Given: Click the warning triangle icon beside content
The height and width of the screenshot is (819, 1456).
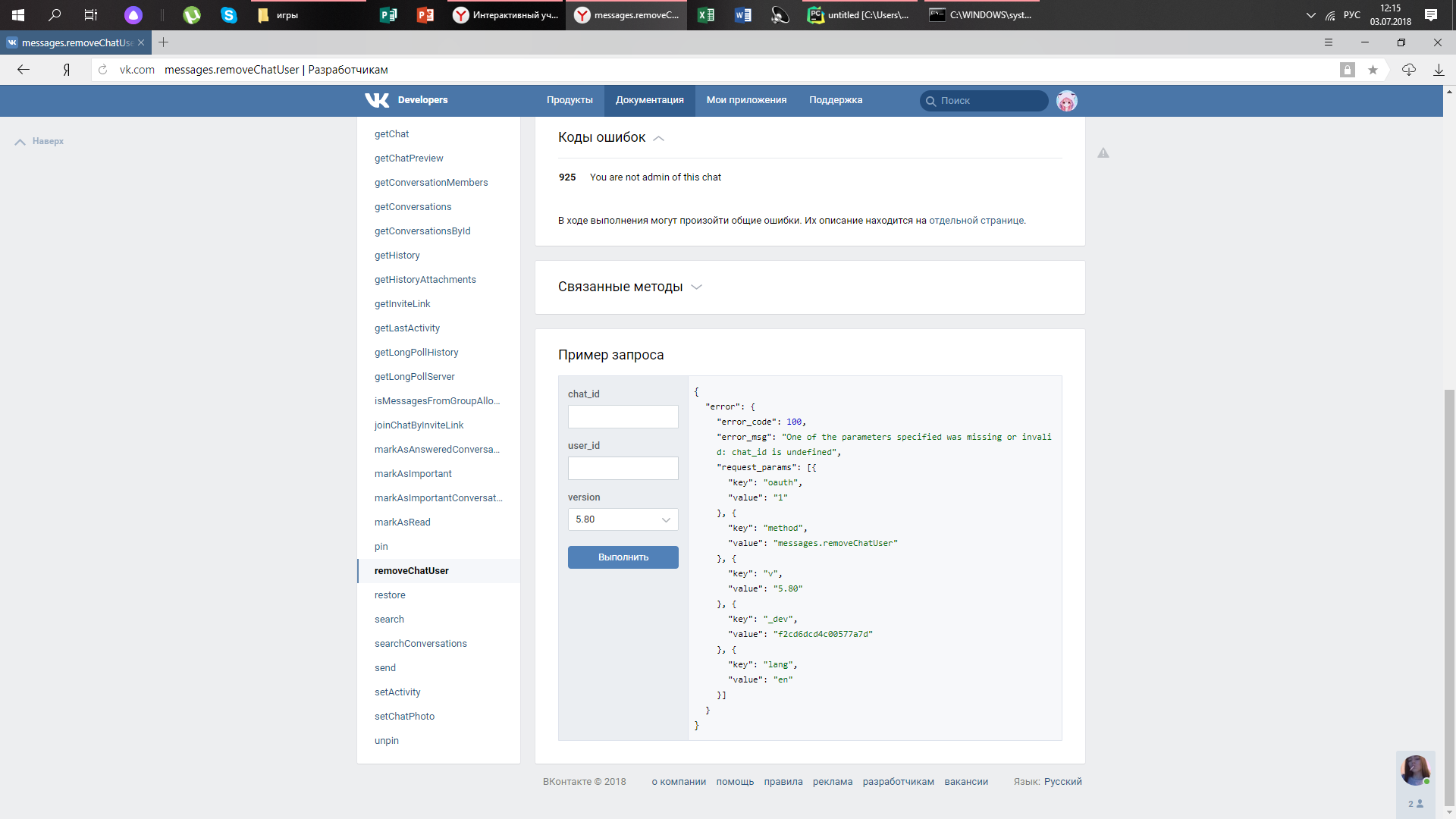Looking at the screenshot, I should [1103, 153].
